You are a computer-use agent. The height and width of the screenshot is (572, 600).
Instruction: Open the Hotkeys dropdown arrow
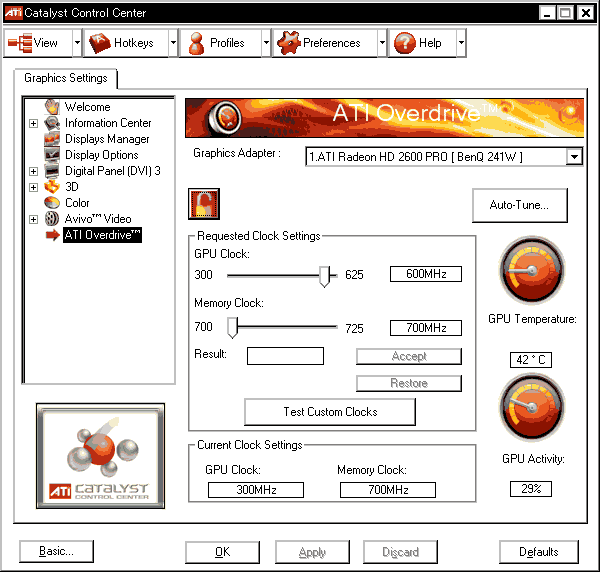pos(173,43)
